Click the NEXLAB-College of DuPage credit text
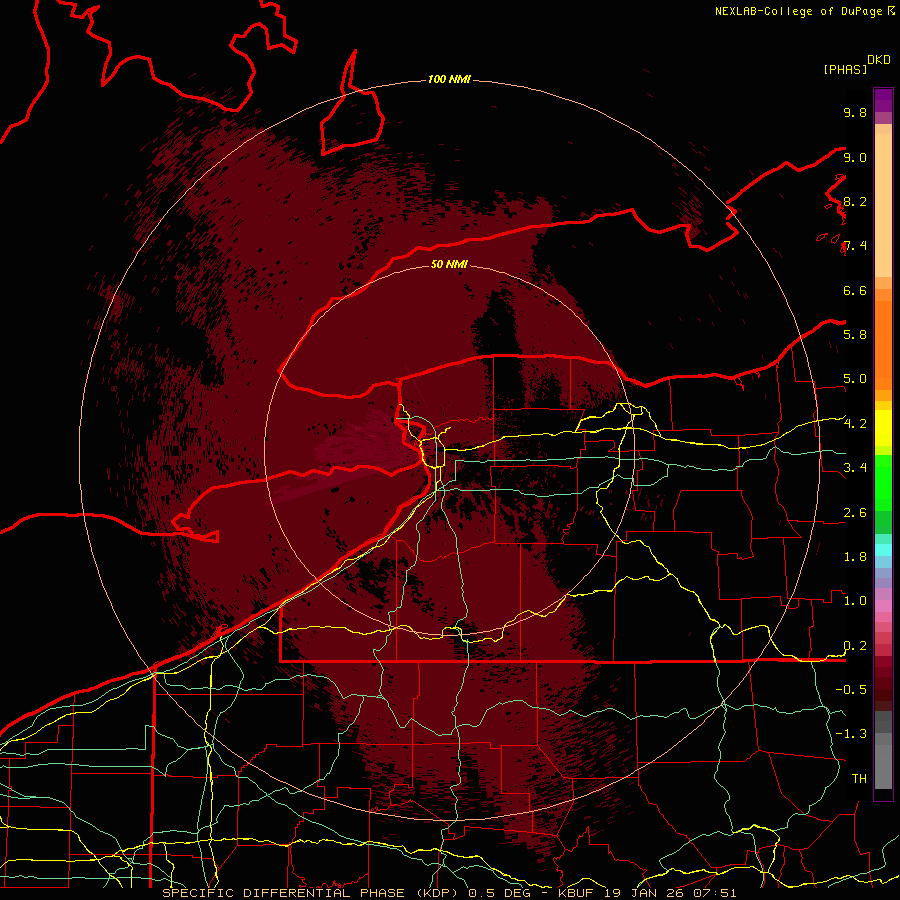This screenshot has width=900, height=900. tap(798, 11)
